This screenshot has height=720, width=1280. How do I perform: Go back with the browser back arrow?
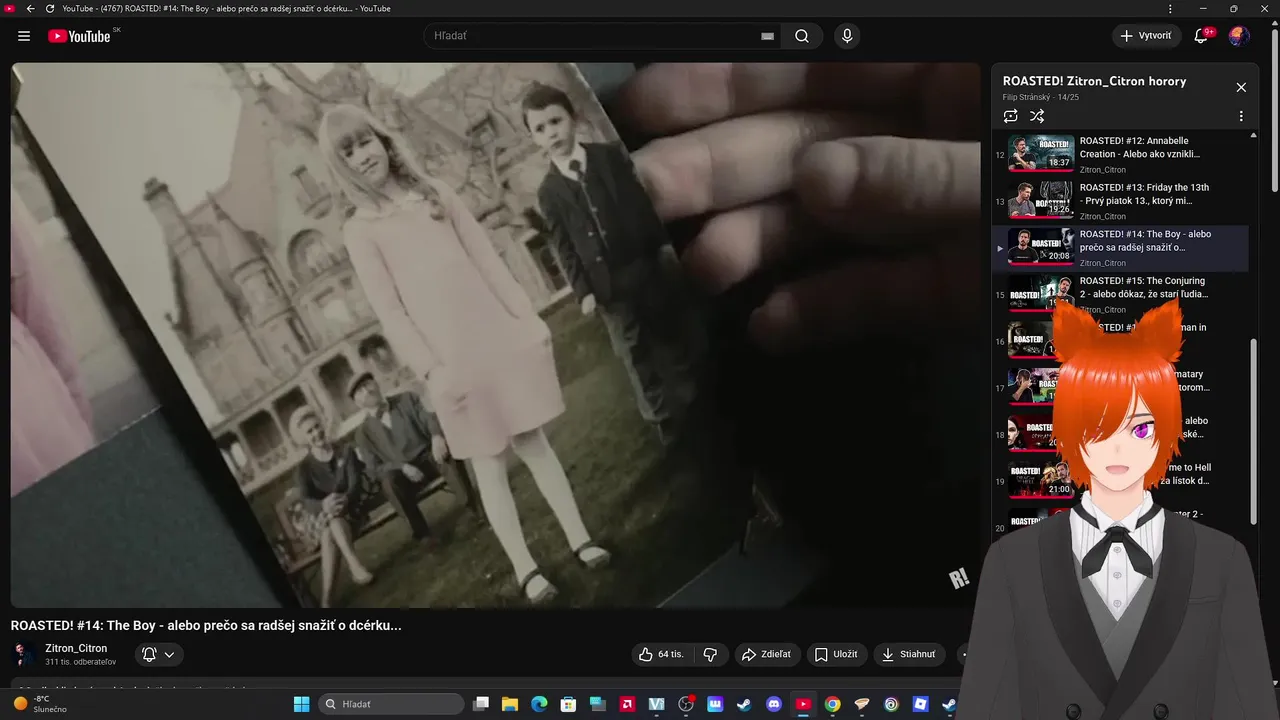(30, 8)
